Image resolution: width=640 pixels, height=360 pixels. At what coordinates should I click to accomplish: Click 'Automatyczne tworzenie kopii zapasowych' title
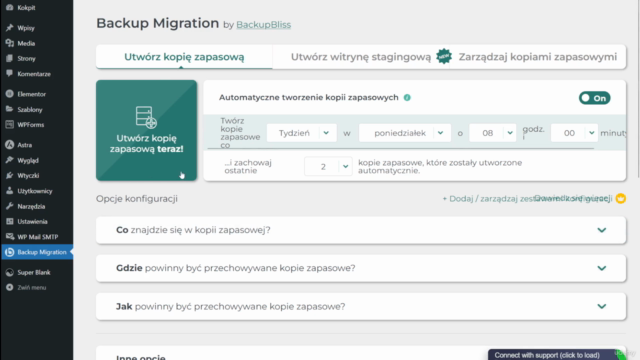click(309, 97)
